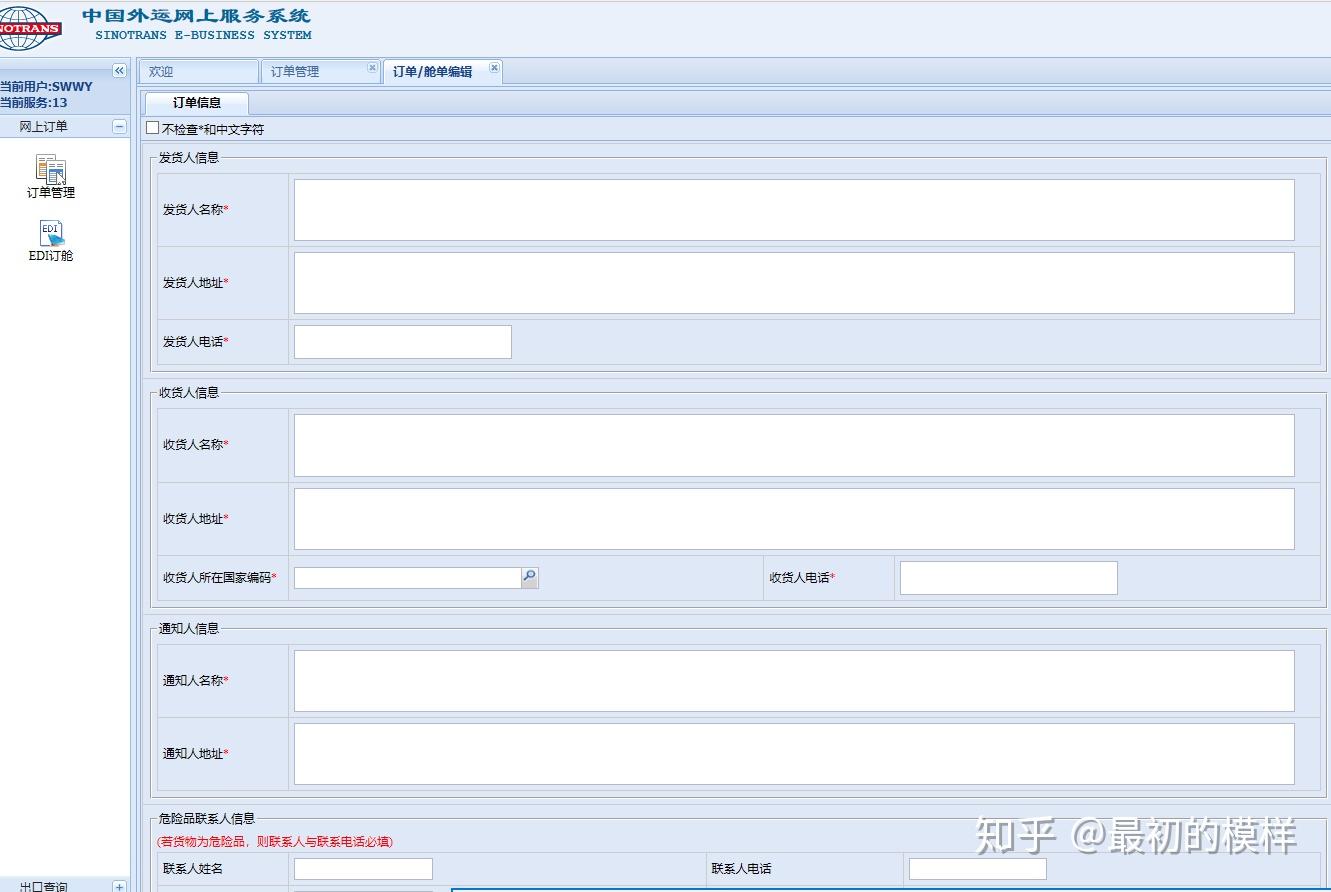This screenshot has width=1331, height=892.
Task: Focus the 收货人地址 text area
Action: pyautogui.click(x=794, y=518)
